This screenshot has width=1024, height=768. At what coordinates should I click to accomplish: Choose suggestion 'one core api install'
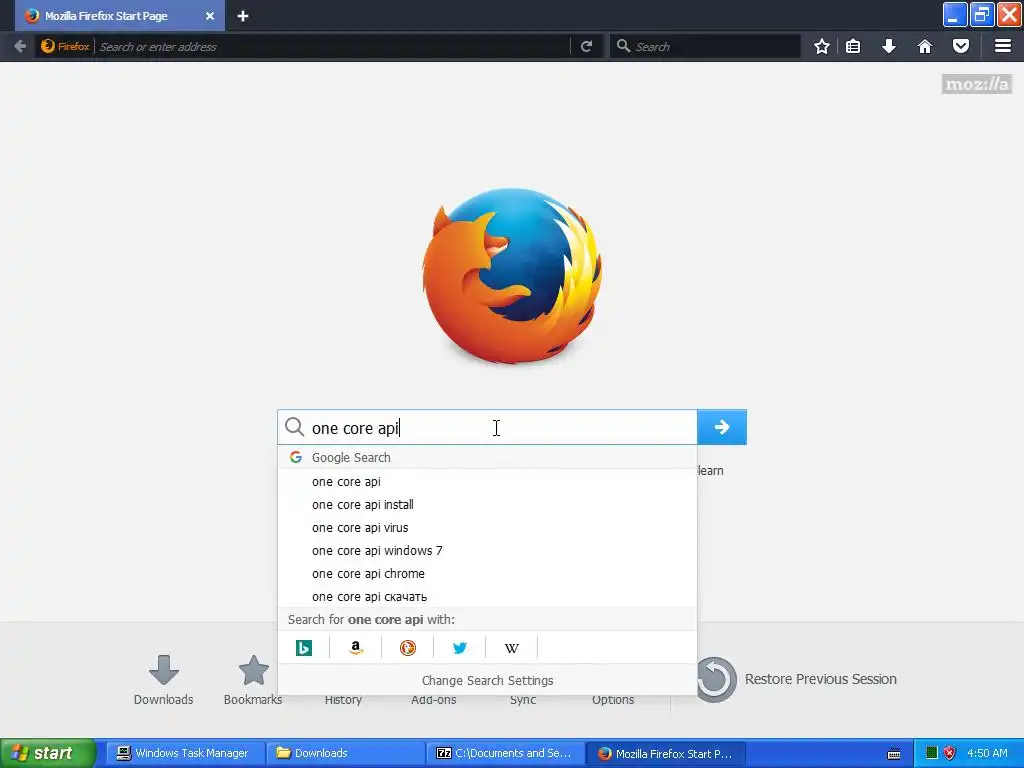pos(487,505)
